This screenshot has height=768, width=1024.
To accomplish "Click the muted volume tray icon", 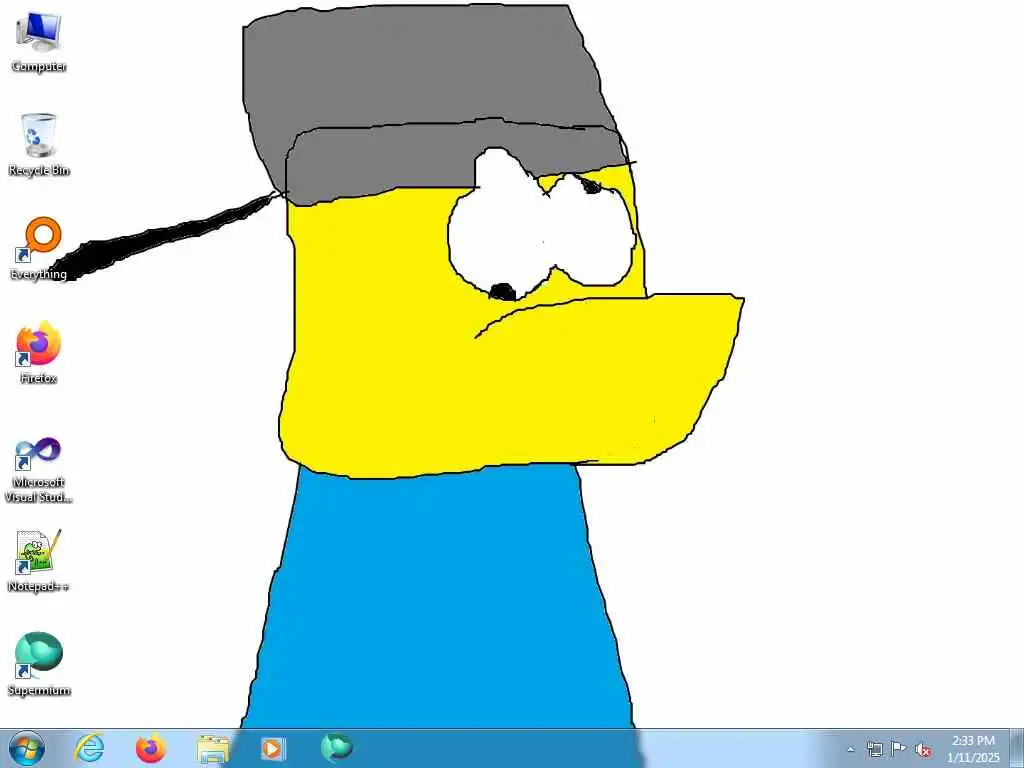I will 923,750.
